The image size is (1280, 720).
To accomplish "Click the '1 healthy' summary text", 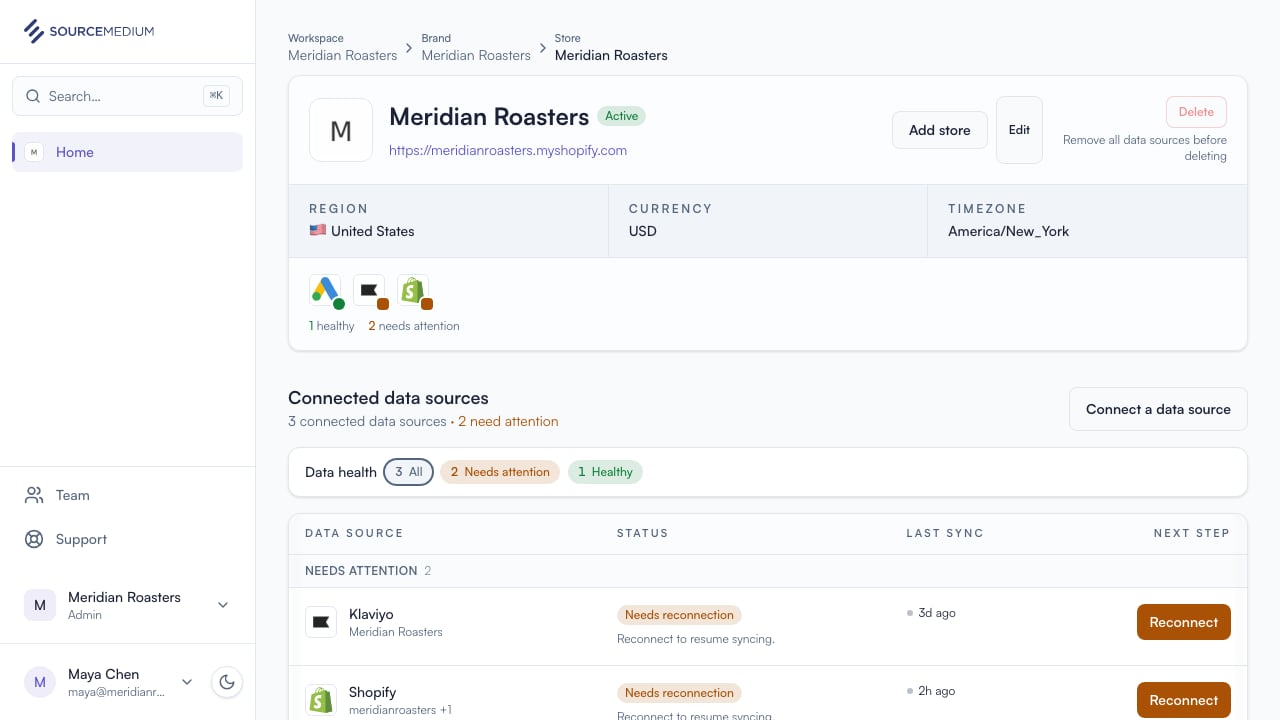I will pos(332,326).
